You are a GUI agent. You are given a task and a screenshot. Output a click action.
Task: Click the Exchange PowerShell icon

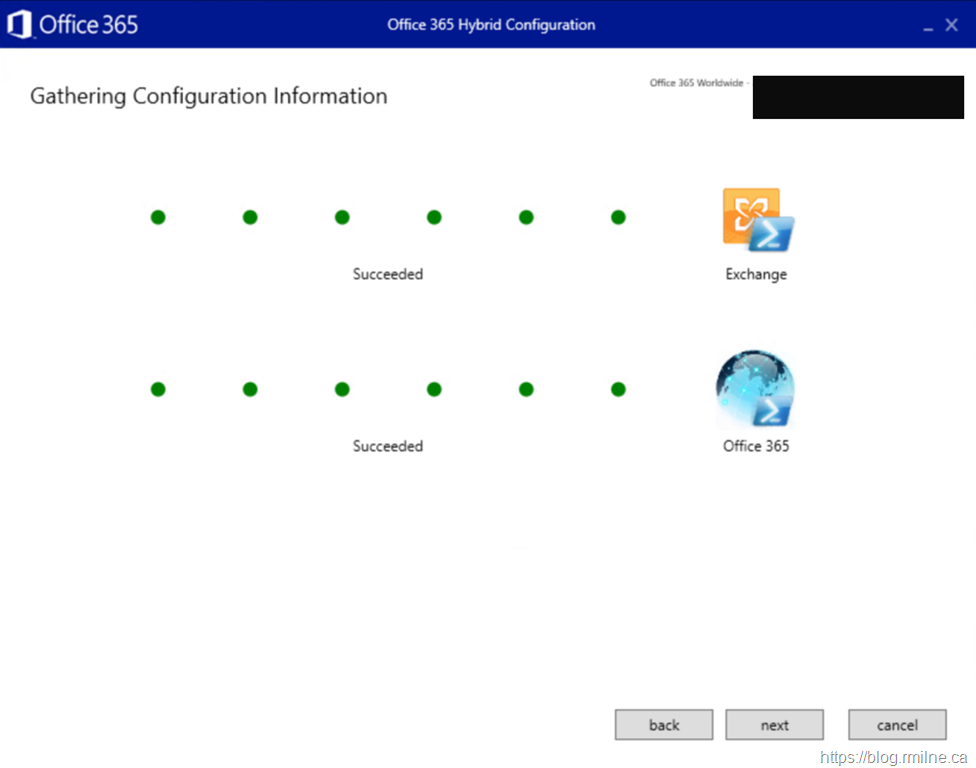757,219
